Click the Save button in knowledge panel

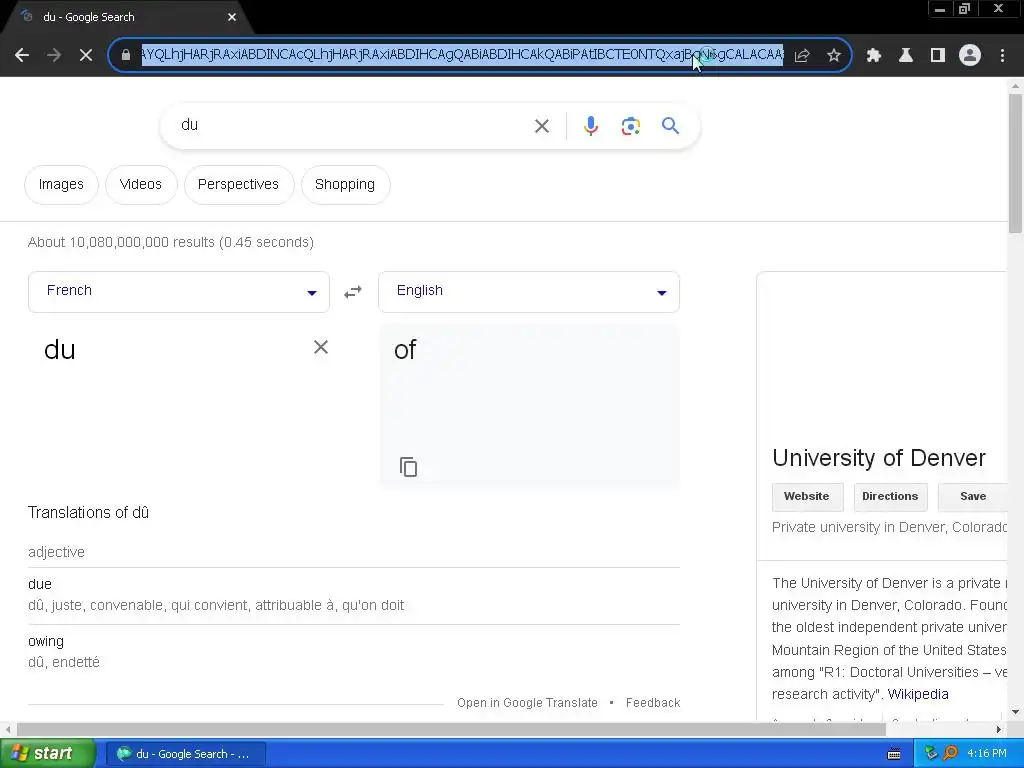973,496
